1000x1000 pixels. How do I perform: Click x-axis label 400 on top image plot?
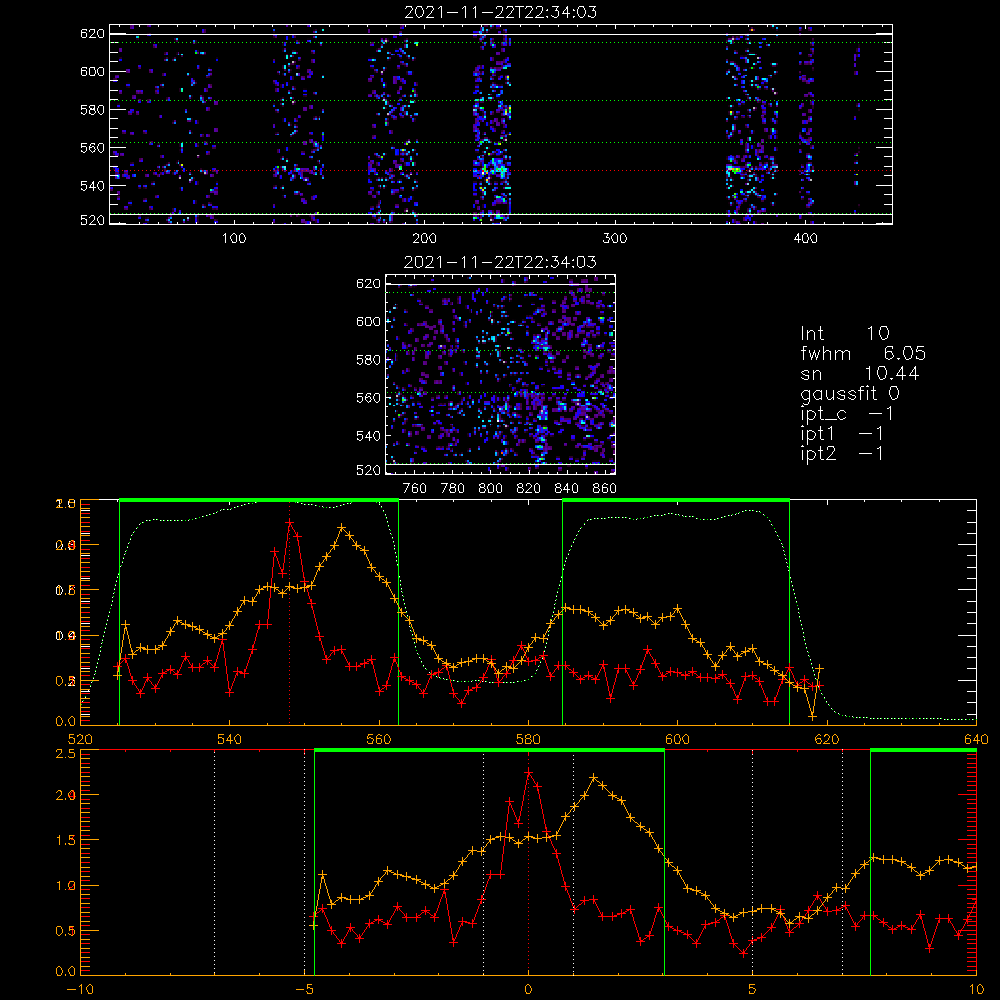pyautogui.click(x=805, y=239)
